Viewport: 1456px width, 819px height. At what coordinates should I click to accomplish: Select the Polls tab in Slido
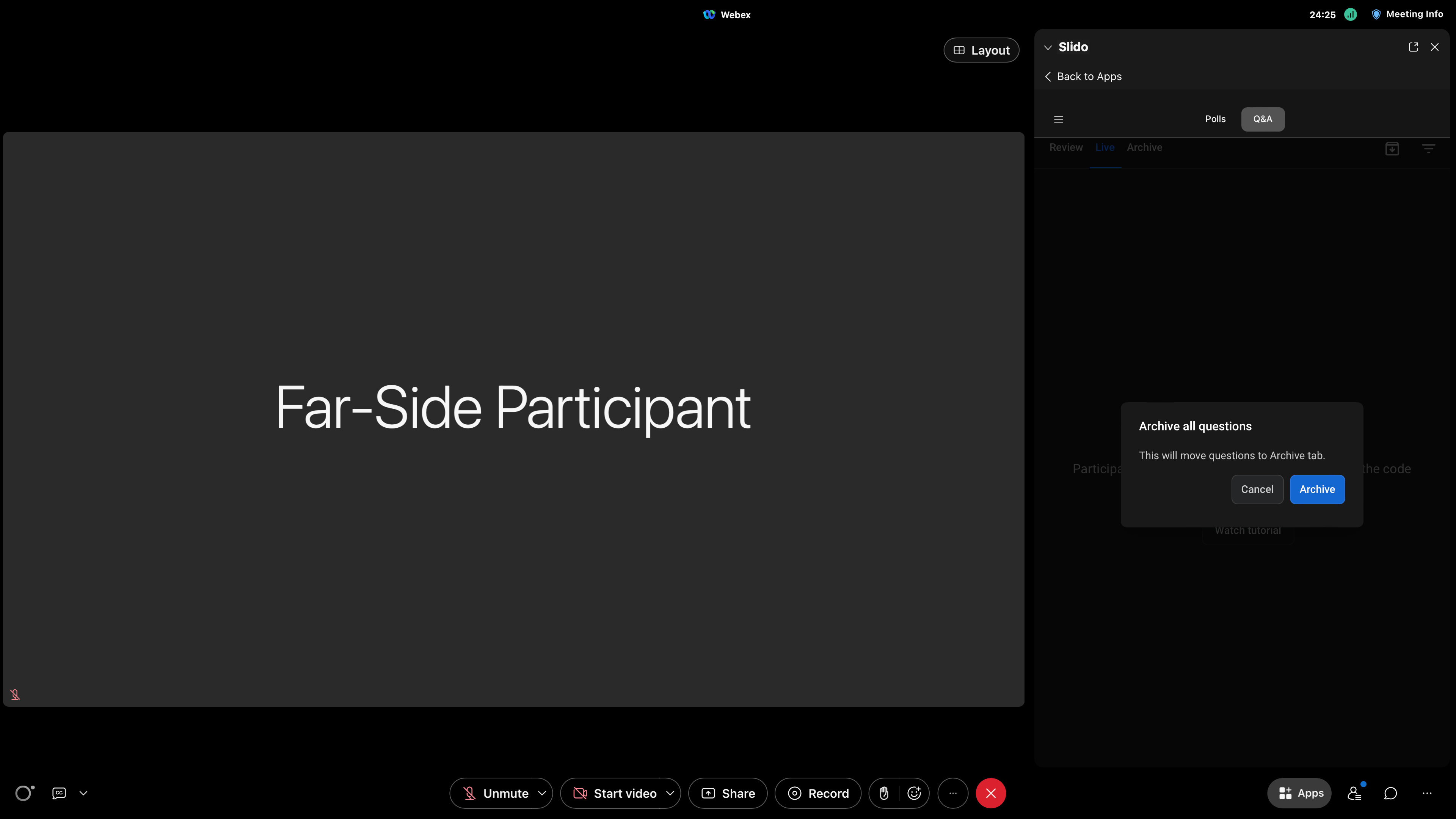1215,119
